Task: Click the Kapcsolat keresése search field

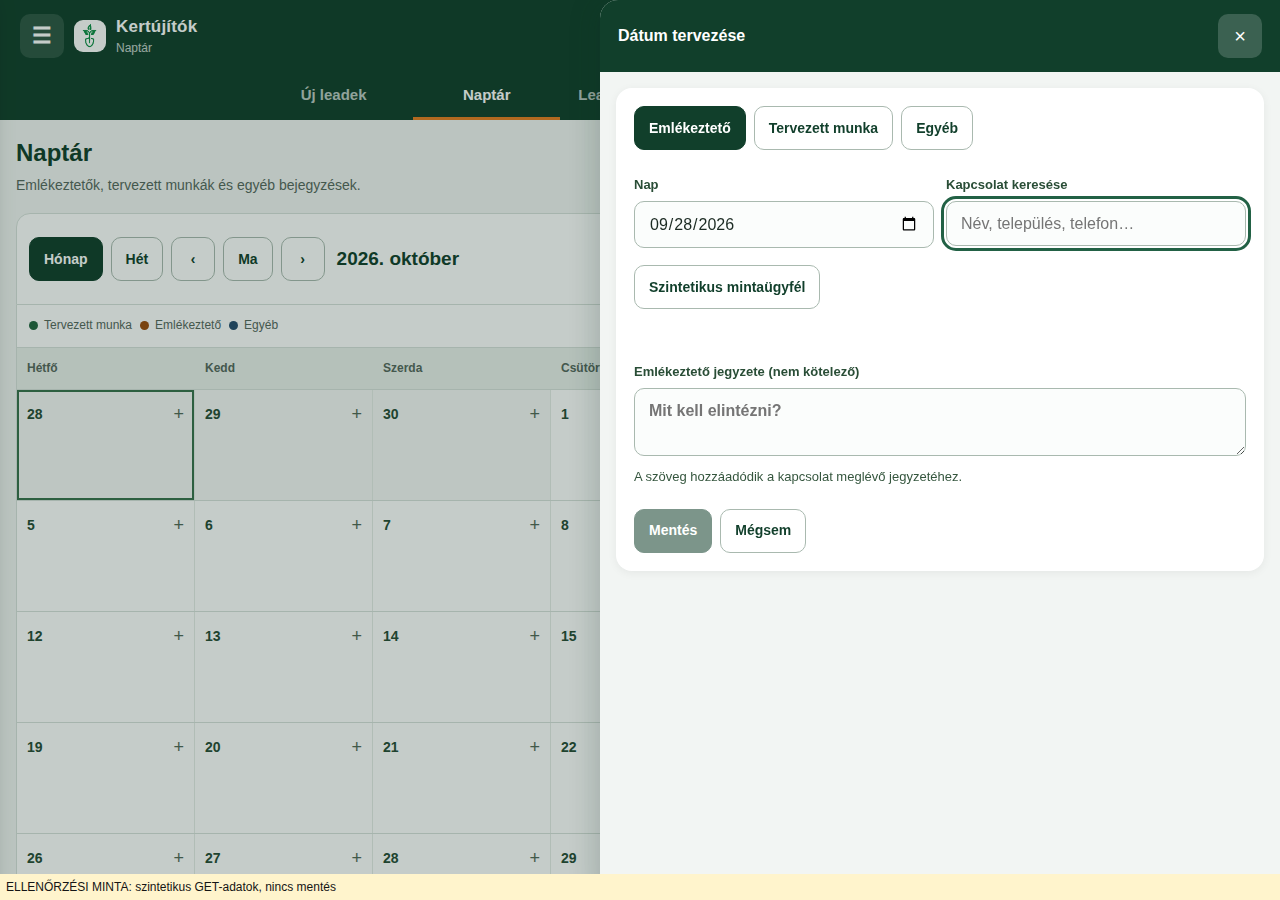Action: coord(1096,224)
